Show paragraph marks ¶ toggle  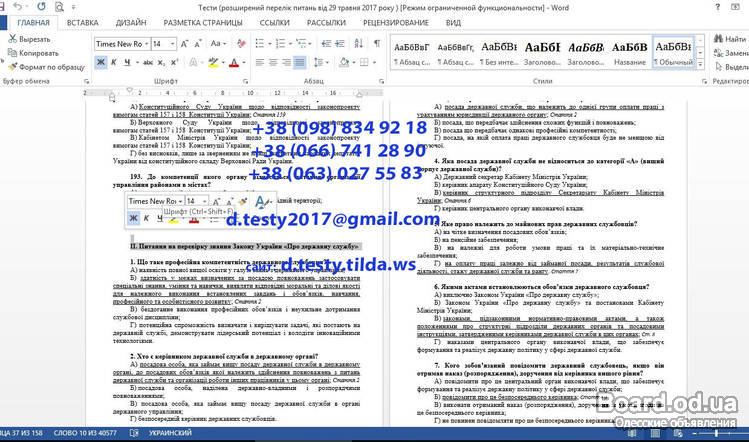(x=377, y=43)
